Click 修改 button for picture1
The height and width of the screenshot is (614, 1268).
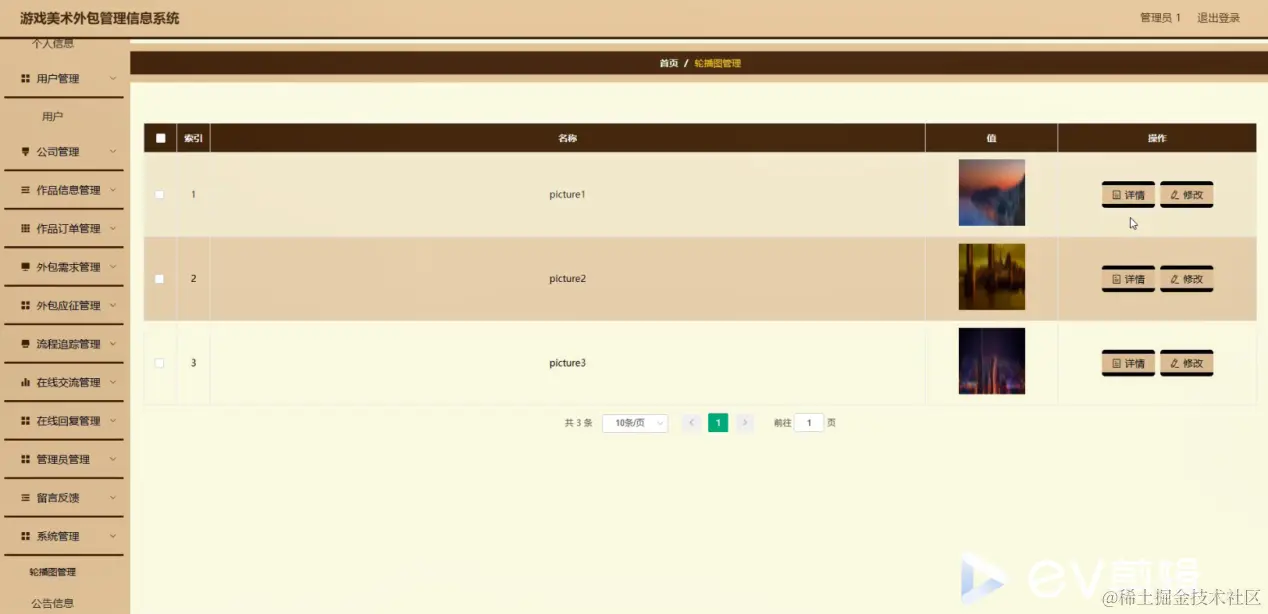click(x=1186, y=195)
